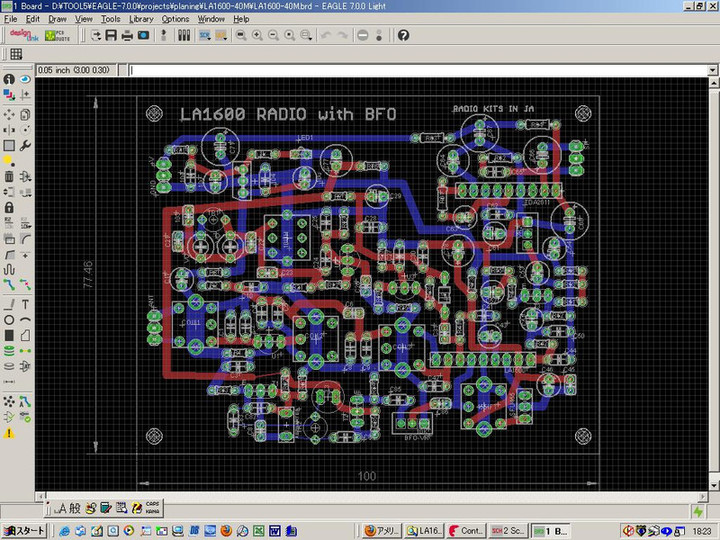Image resolution: width=720 pixels, height=540 pixels.
Task: Print the board layout
Action: (x=127, y=35)
